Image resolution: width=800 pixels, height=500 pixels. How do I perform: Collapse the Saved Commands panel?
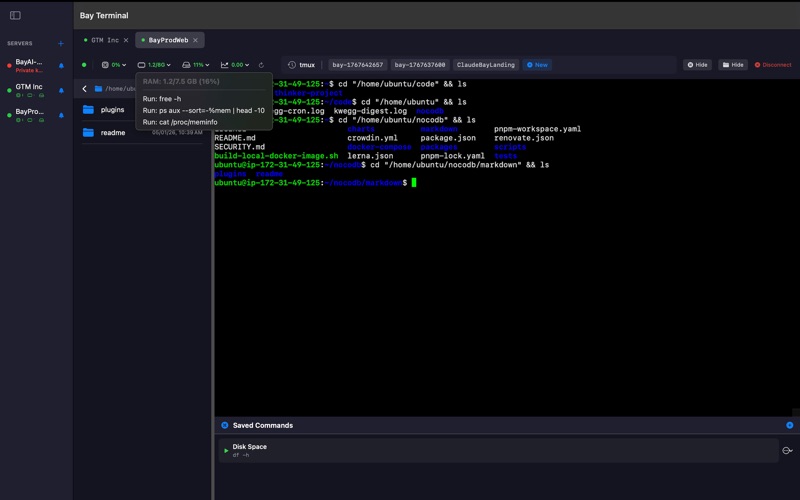click(x=224, y=425)
